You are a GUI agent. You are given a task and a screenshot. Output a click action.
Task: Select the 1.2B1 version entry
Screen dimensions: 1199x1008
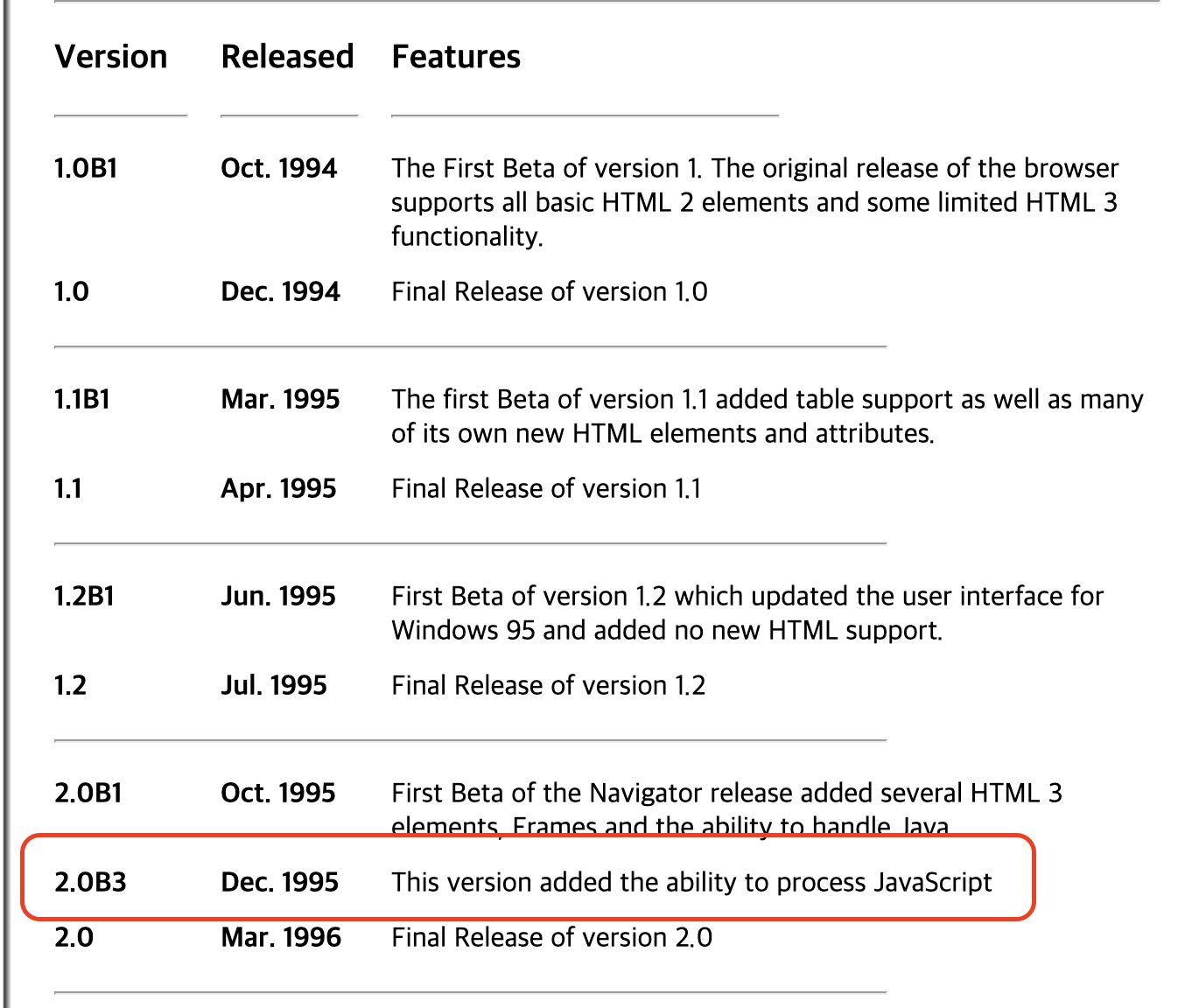(84, 596)
